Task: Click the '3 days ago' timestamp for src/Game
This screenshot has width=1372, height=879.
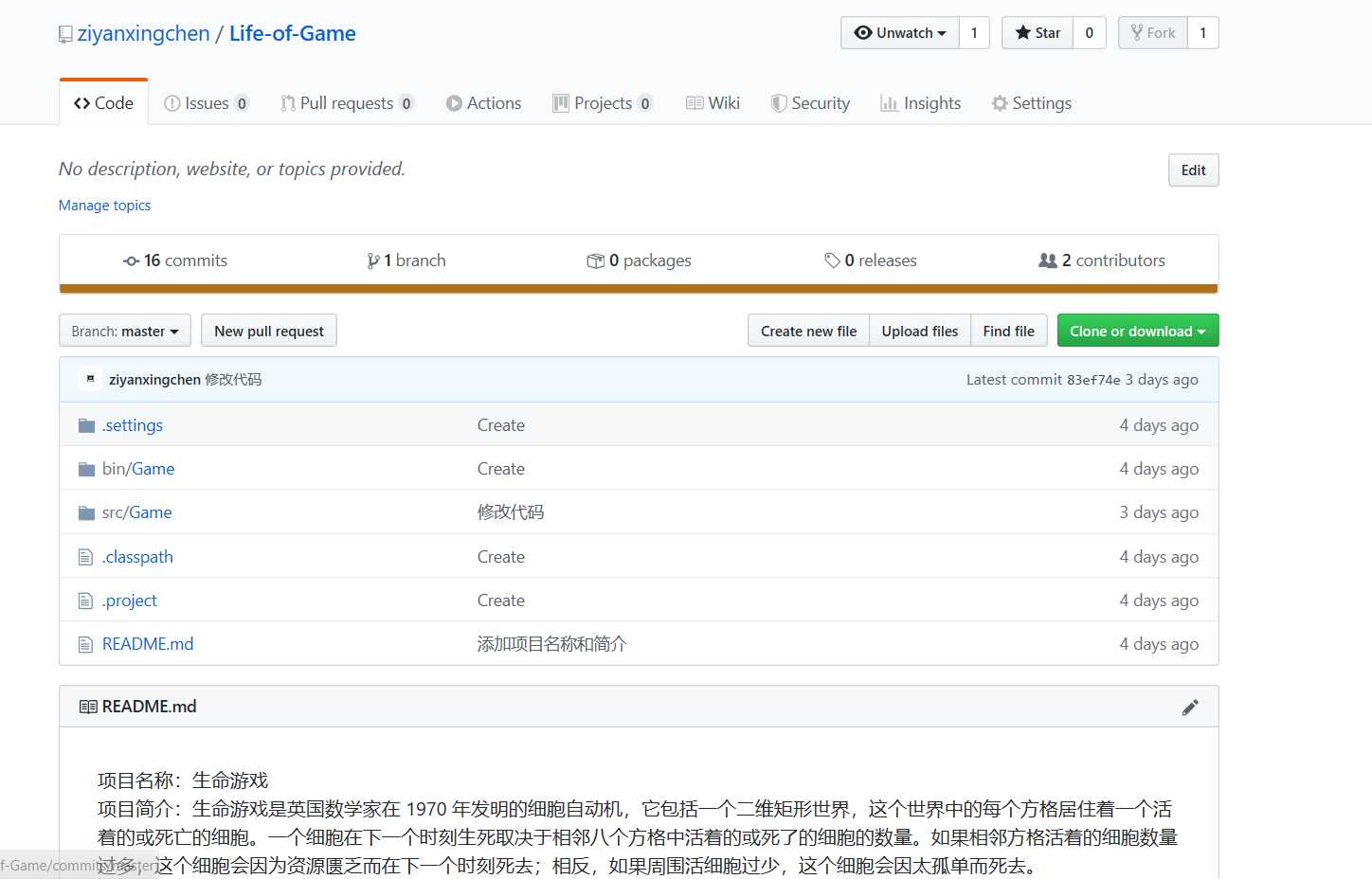Action: coord(1159,512)
